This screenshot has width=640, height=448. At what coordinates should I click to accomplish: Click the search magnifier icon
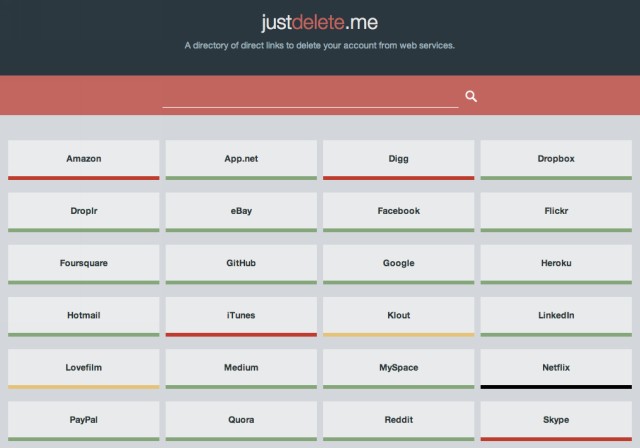click(x=471, y=96)
